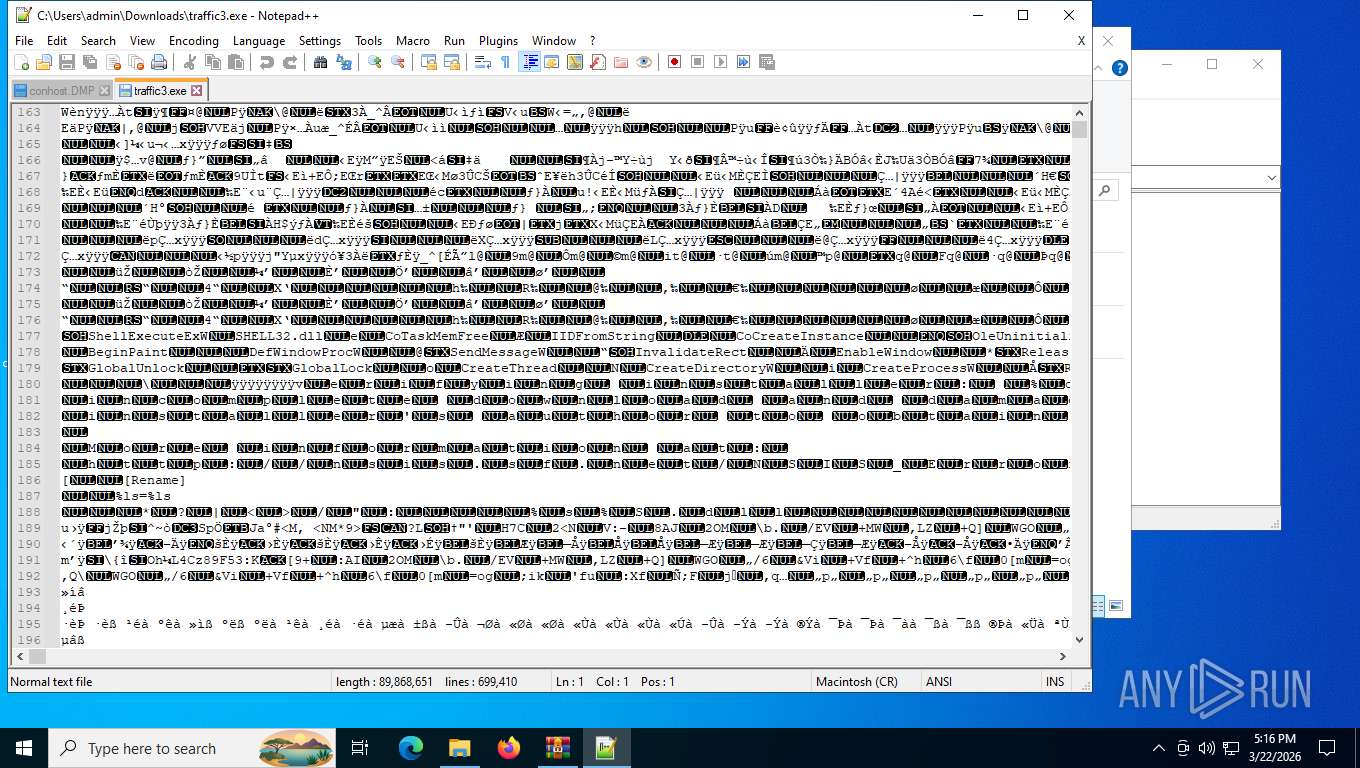1360x768 pixels.
Task: Open the Encoding menu
Action: pos(194,41)
